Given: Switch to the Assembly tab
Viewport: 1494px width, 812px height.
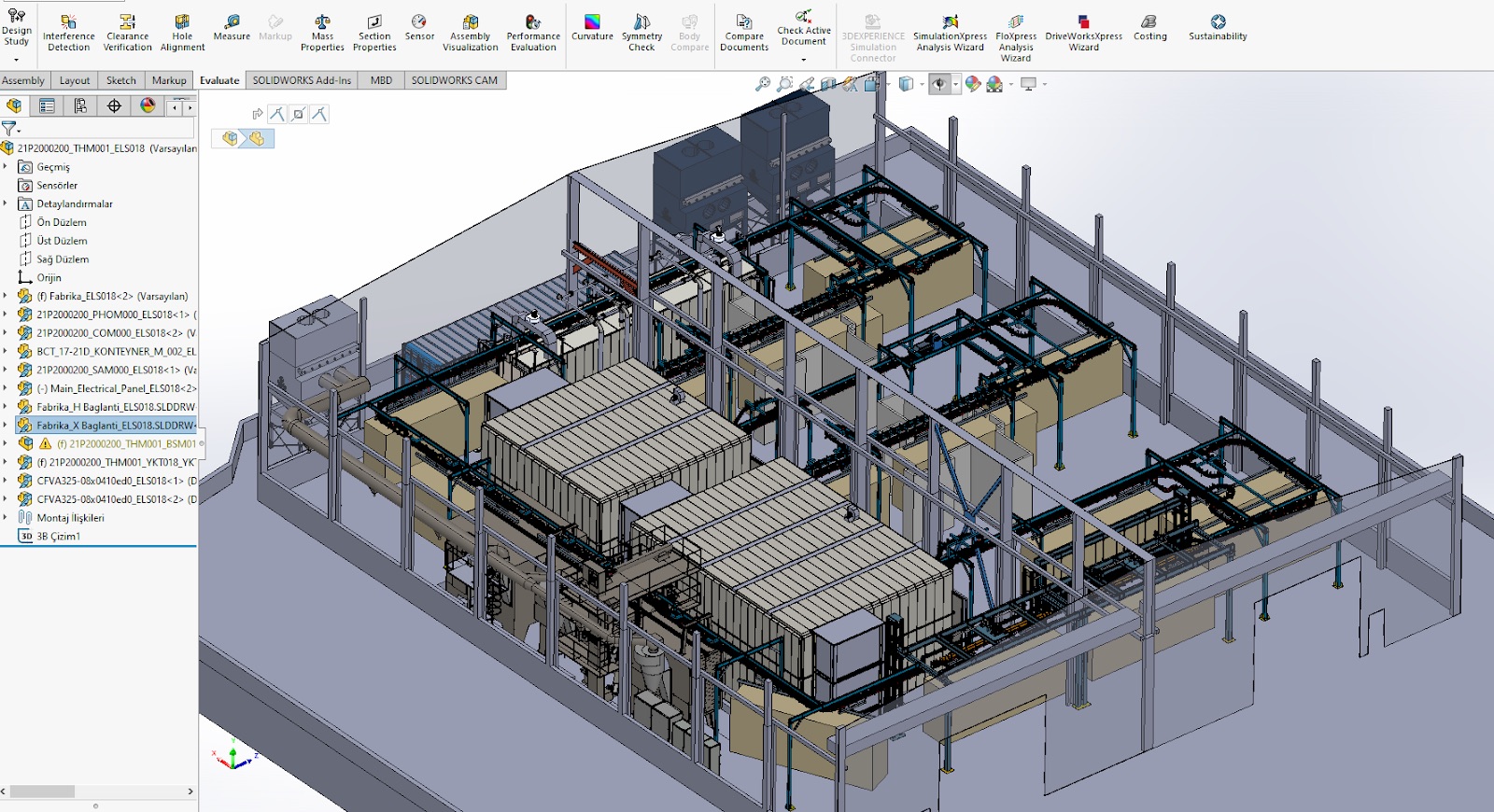Looking at the screenshot, I should [x=23, y=80].
